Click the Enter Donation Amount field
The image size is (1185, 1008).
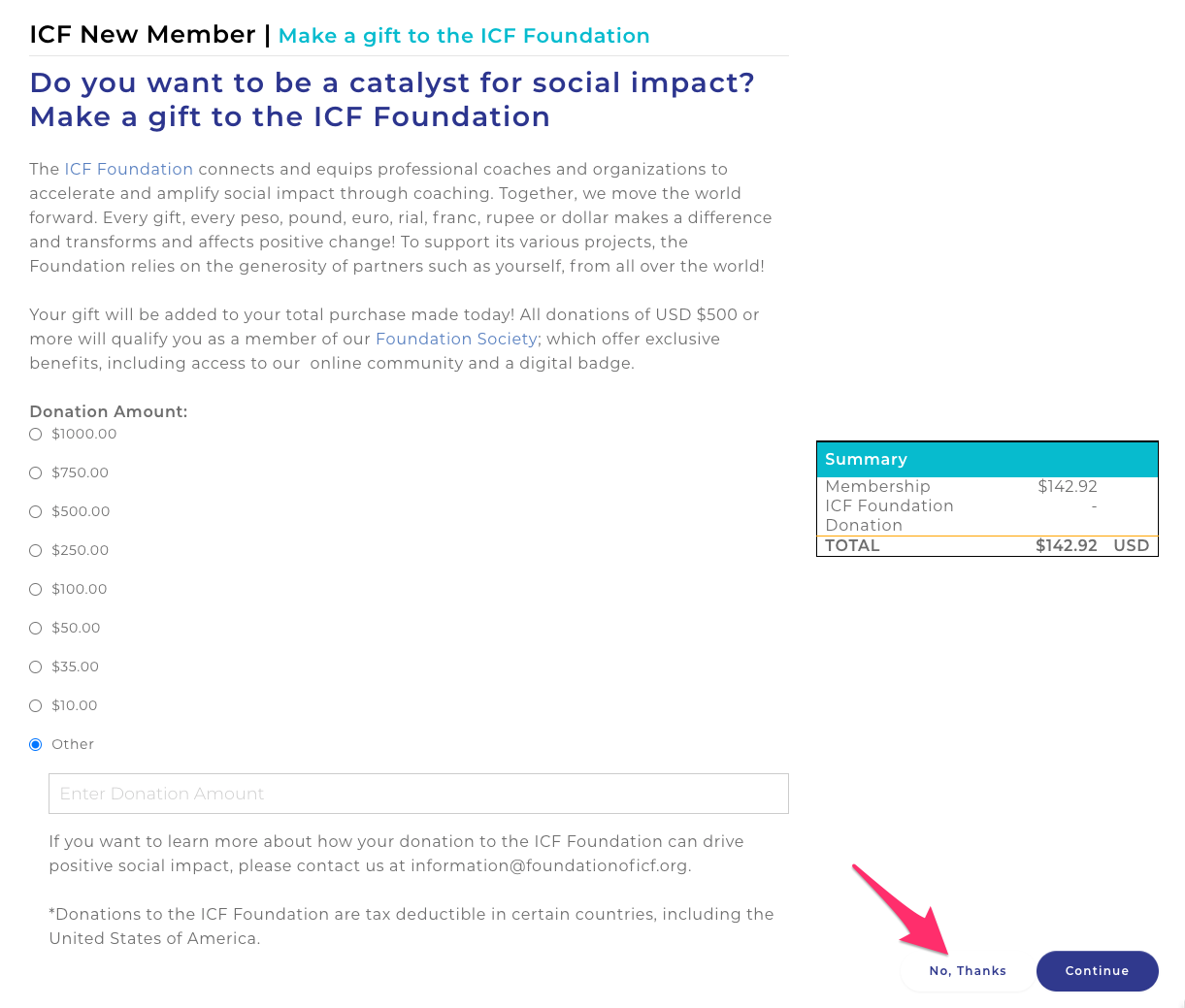pos(418,794)
